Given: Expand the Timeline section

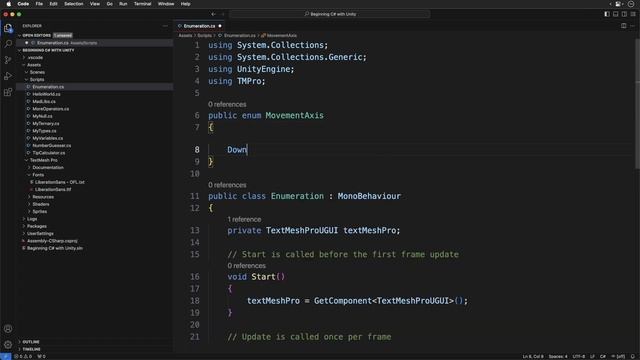Looking at the screenshot, I should (19, 349).
